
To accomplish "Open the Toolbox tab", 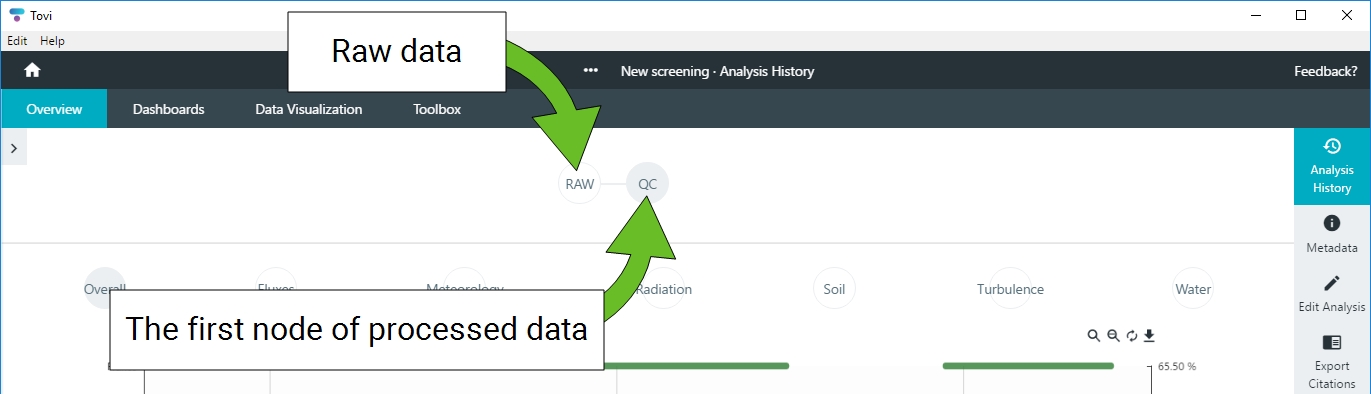I will 437,109.
